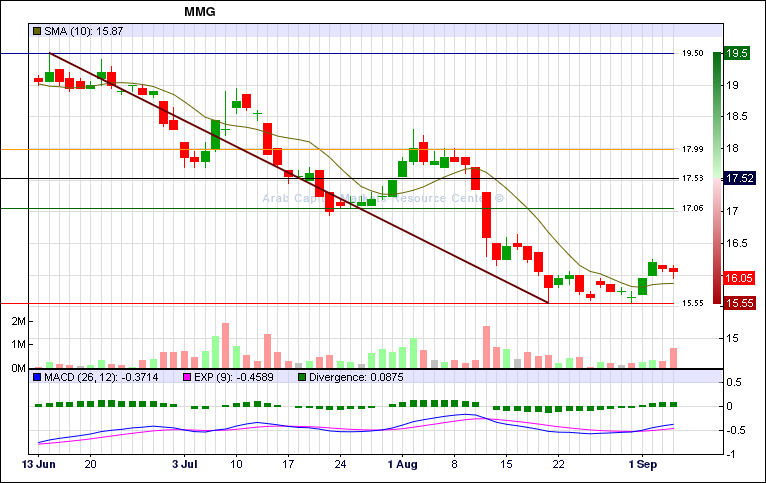Image resolution: width=766 pixels, height=483 pixels.
Task: Click the 19.50 resistance level label
Action: coord(693,53)
